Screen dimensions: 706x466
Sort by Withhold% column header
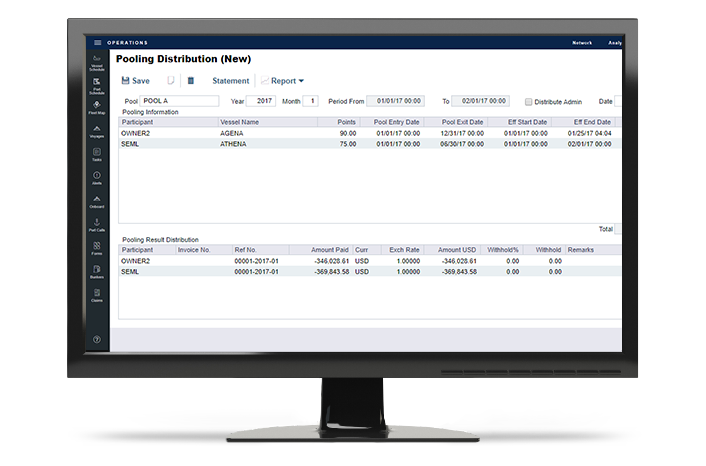tap(502, 250)
